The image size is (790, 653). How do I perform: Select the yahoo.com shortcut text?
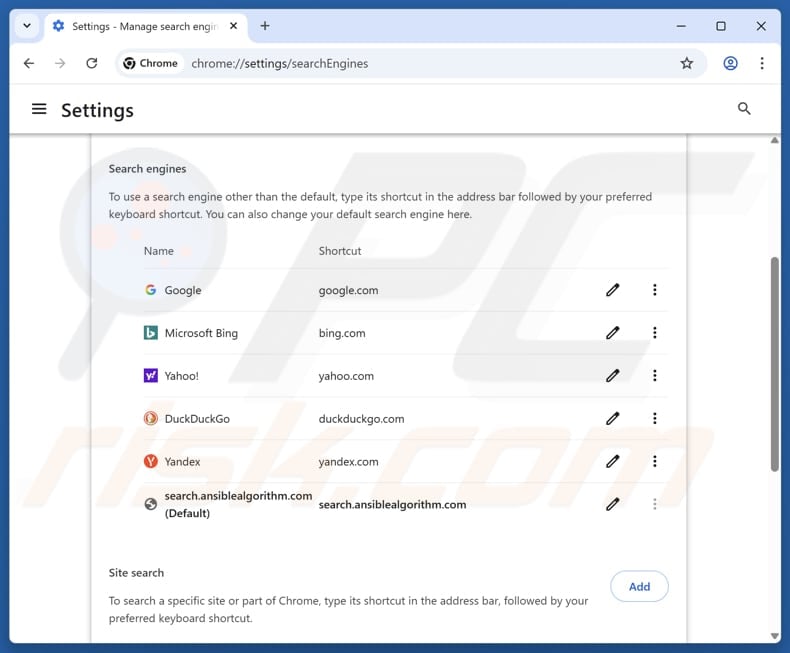point(346,376)
